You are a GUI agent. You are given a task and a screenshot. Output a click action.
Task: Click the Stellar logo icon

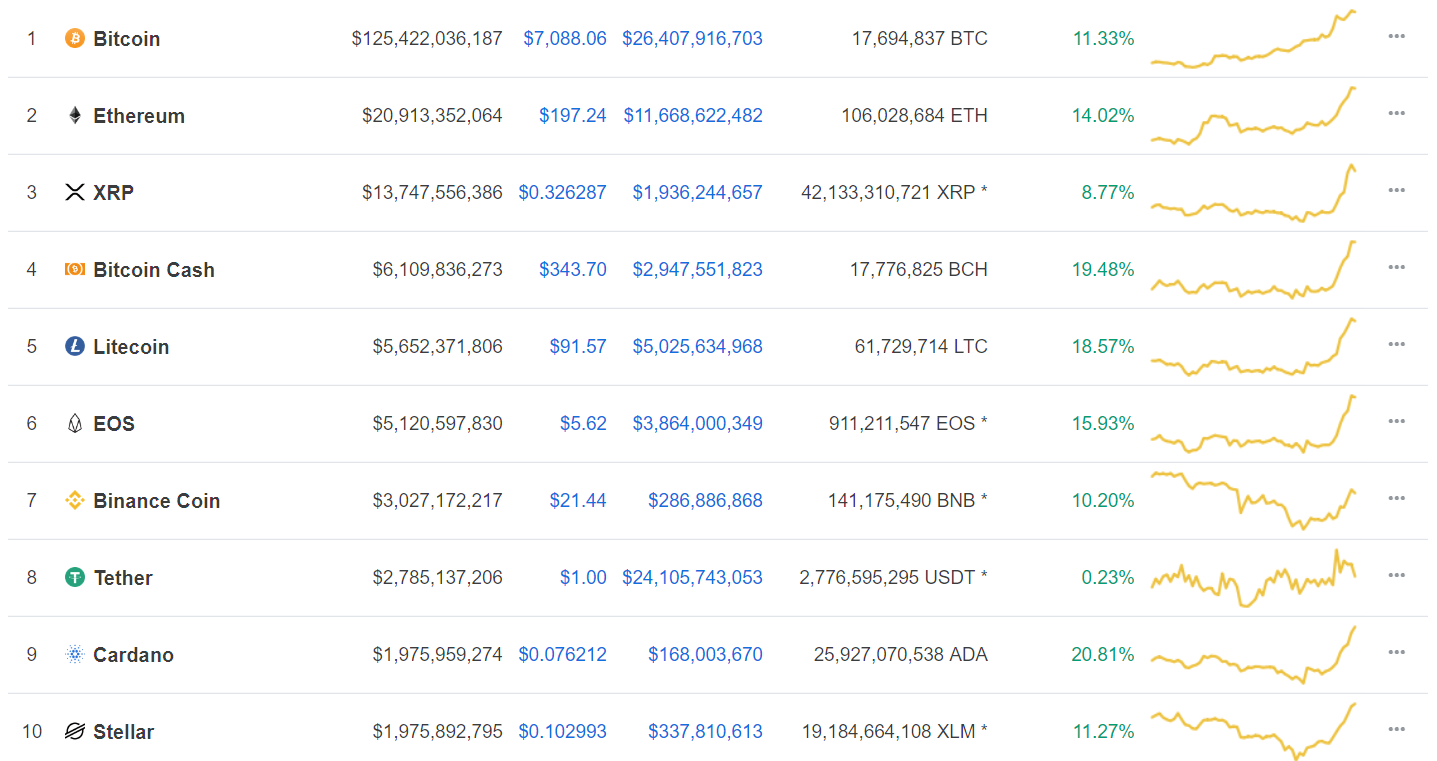[73, 731]
